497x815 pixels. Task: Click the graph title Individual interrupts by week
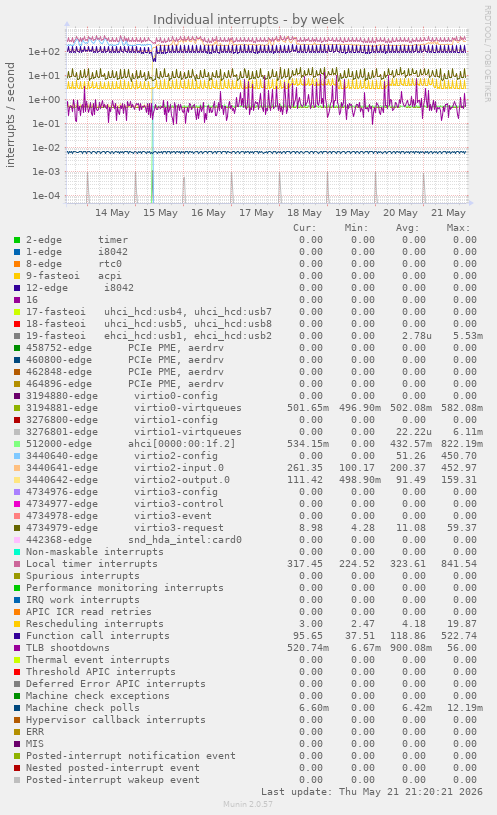[x=248, y=20]
